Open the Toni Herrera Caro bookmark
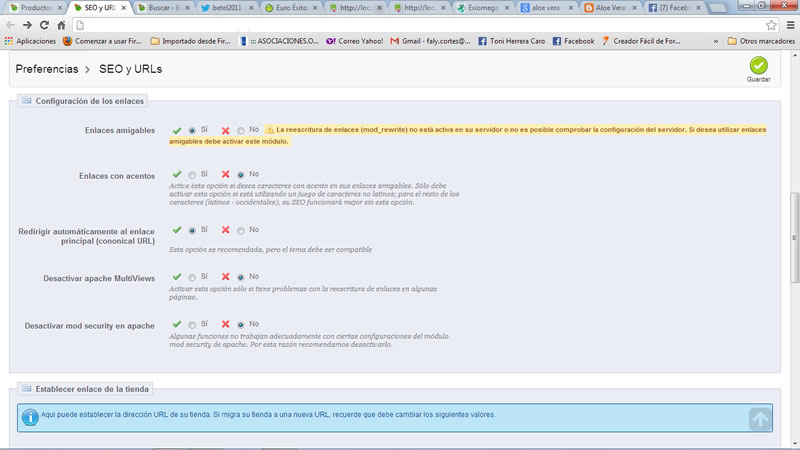Screen dimensions: 800x450 (511, 41)
